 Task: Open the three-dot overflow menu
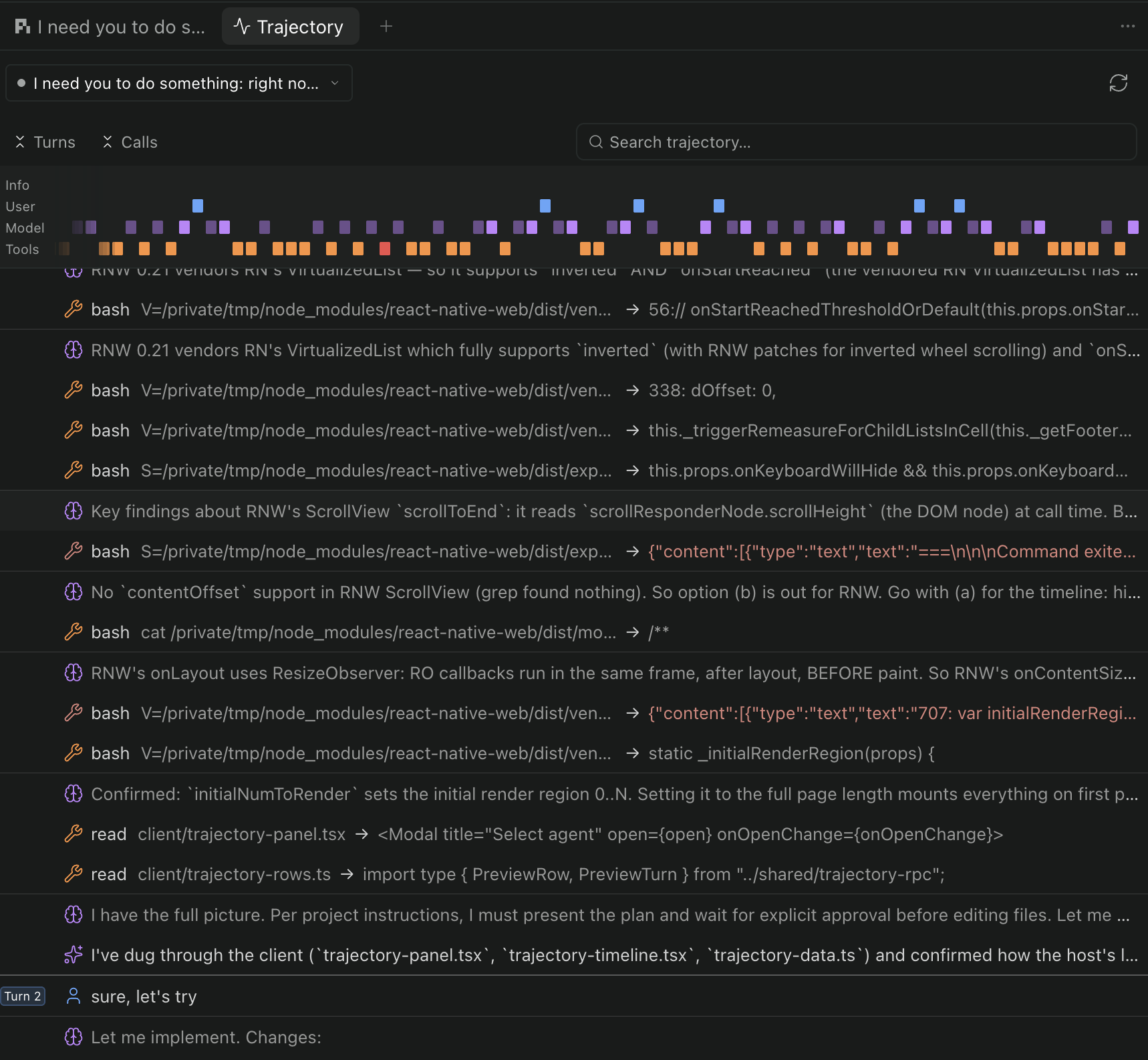point(1127,27)
